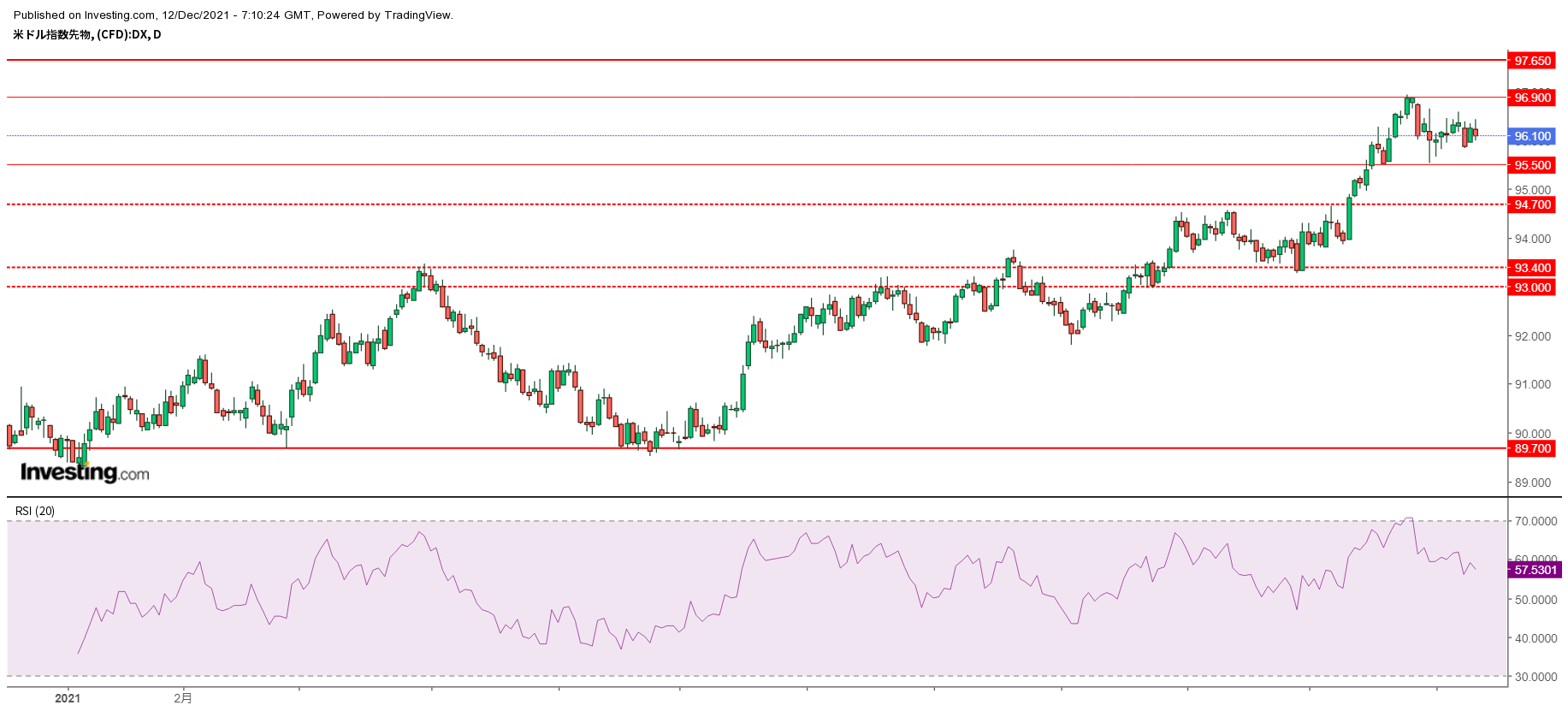Click the 91.000 price axis value
The image size is (1568, 711).
[x=1533, y=384]
